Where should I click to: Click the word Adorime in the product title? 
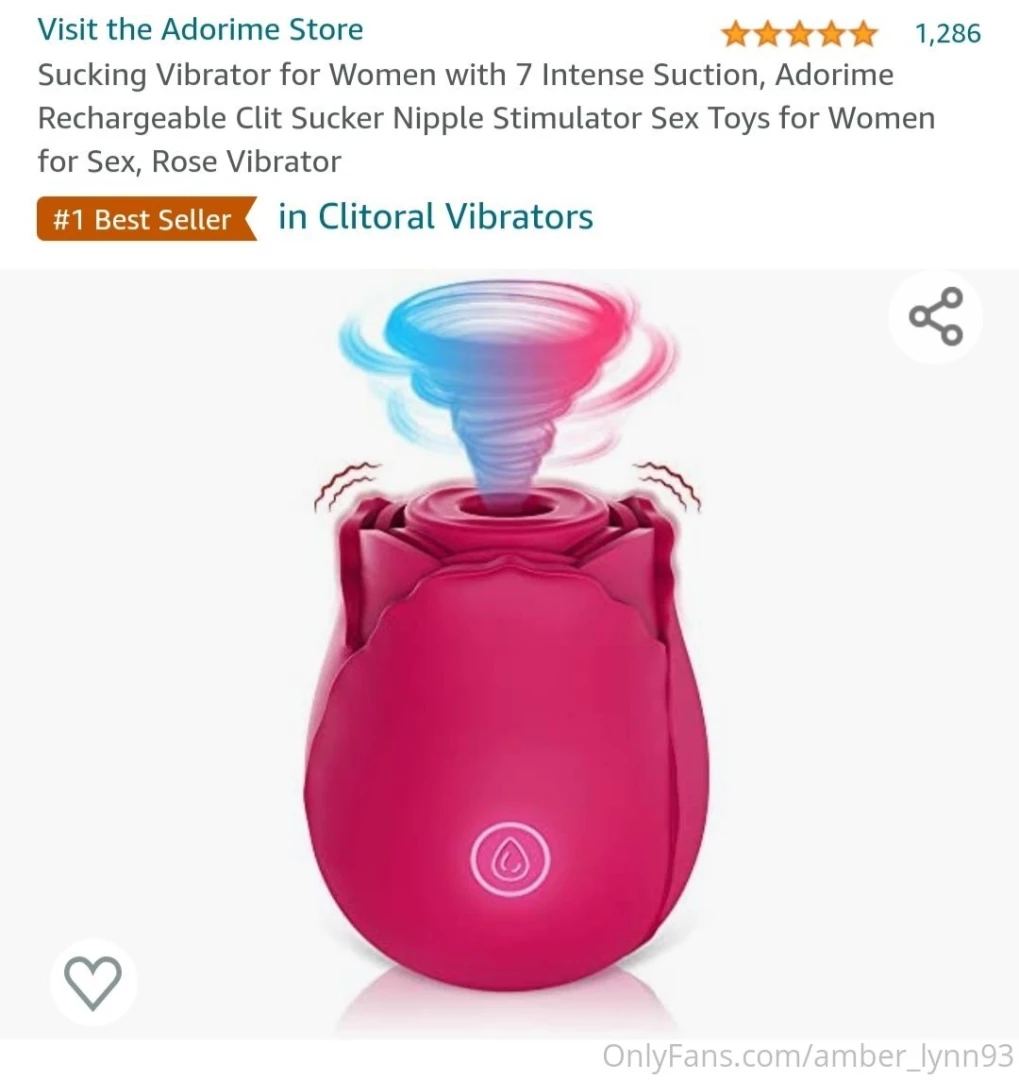[834, 74]
